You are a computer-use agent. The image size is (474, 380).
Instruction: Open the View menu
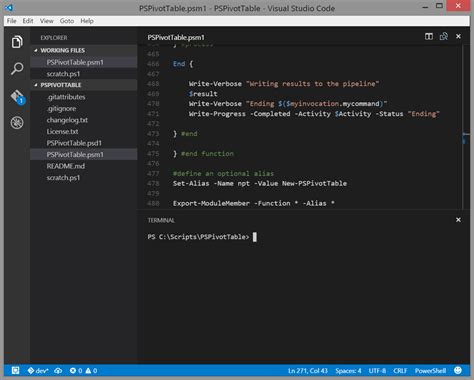click(47, 21)
